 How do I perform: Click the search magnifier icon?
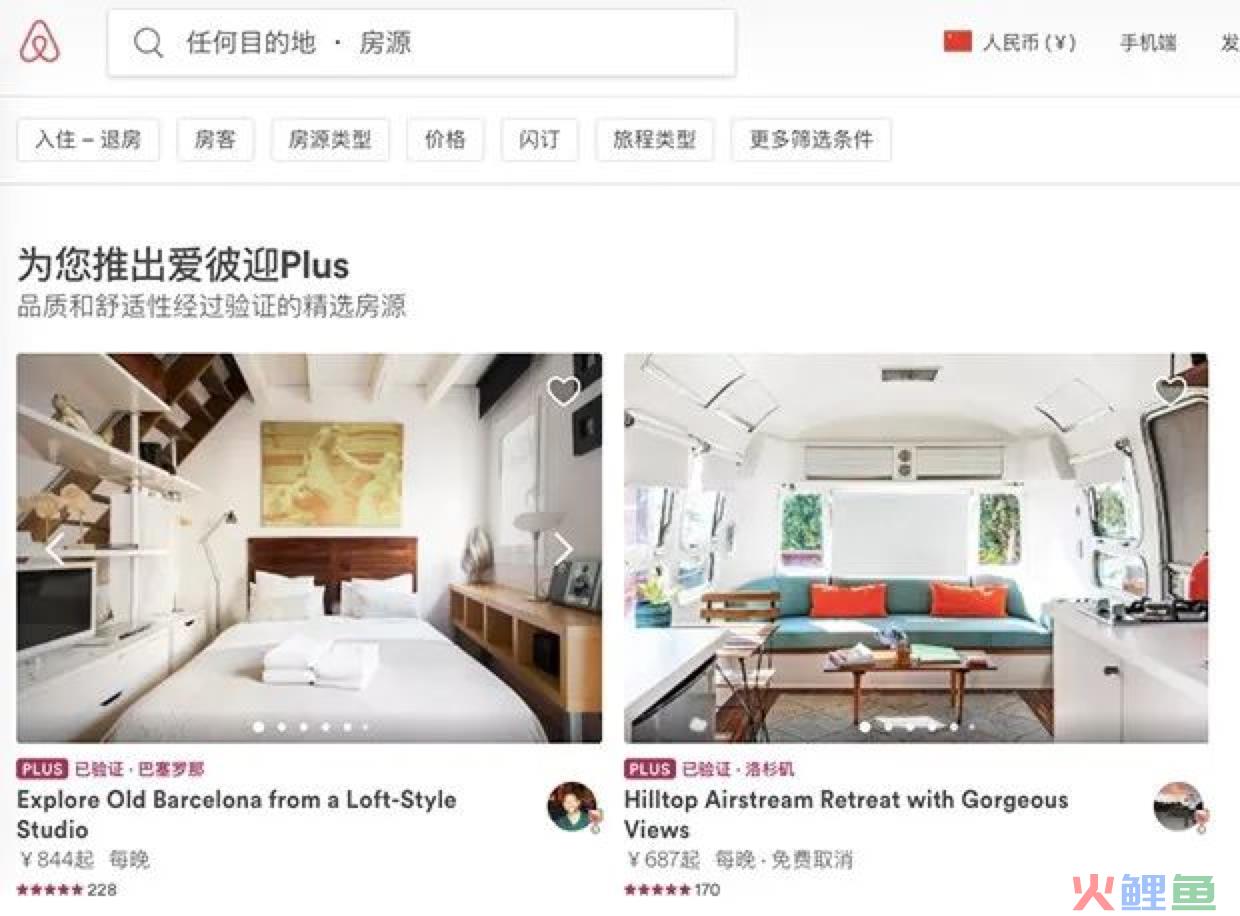pos(148,43)
